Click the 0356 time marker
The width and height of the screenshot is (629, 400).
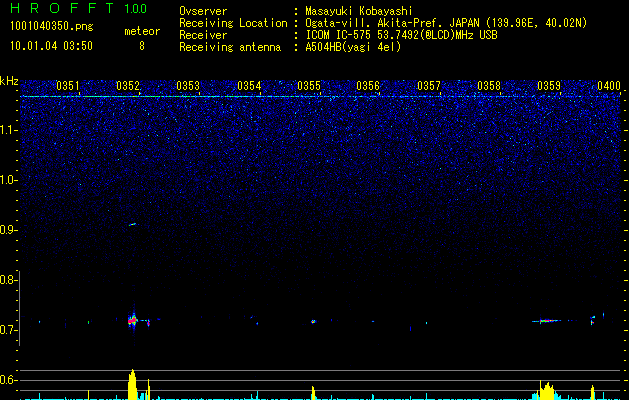click(x=368, y=86)
